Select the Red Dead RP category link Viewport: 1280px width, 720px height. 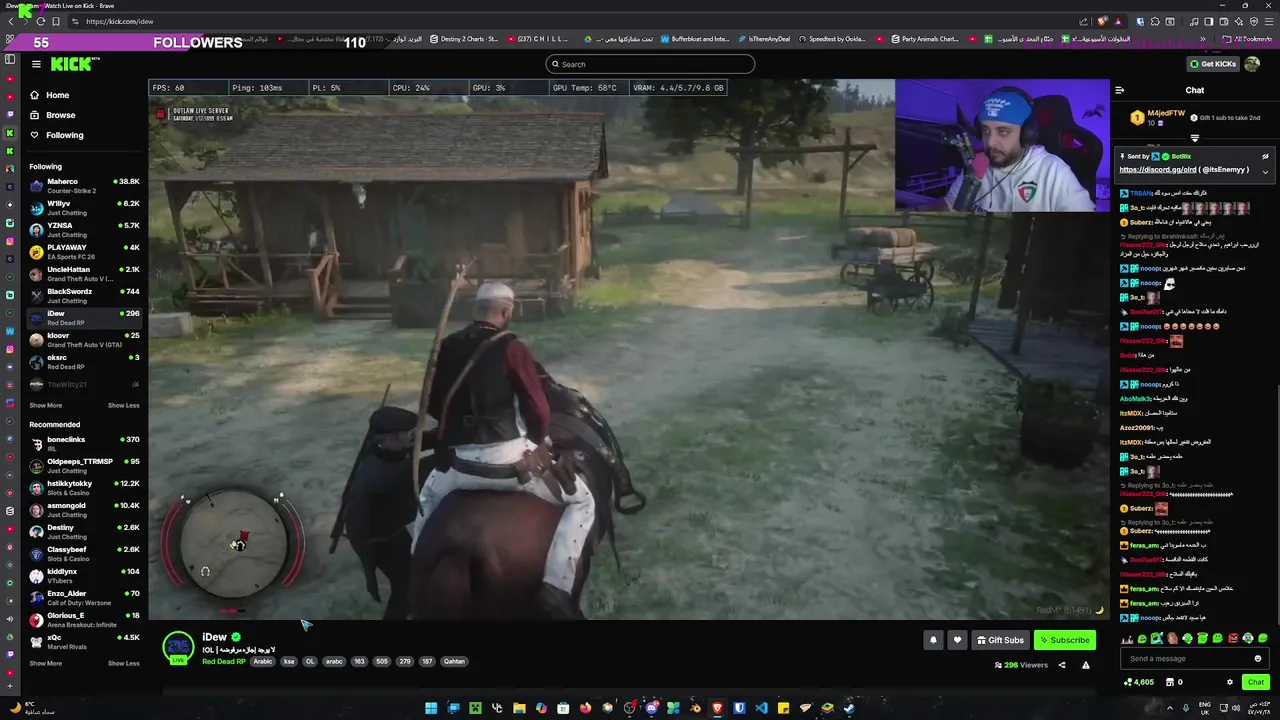pyautogui.click(x=224, y=661)
